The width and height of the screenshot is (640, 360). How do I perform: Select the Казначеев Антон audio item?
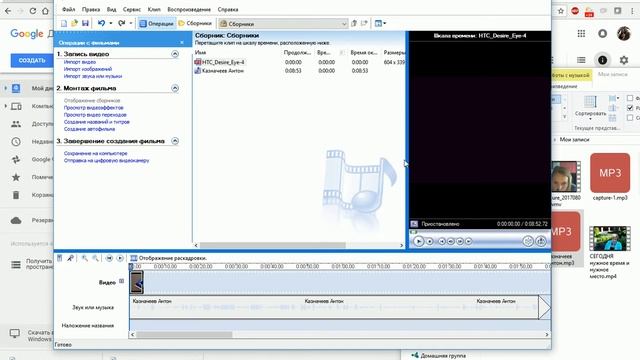(x=219, y=71)
